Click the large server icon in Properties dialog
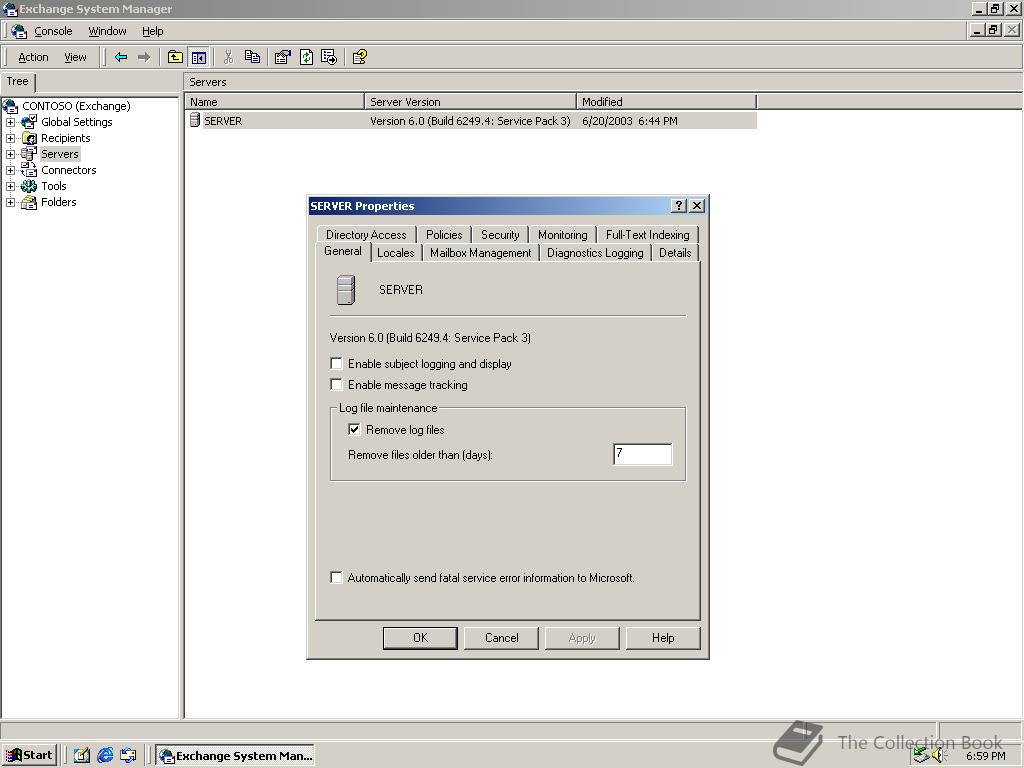Viewport: 1024px width, 768px height. (x=345, y=290)
